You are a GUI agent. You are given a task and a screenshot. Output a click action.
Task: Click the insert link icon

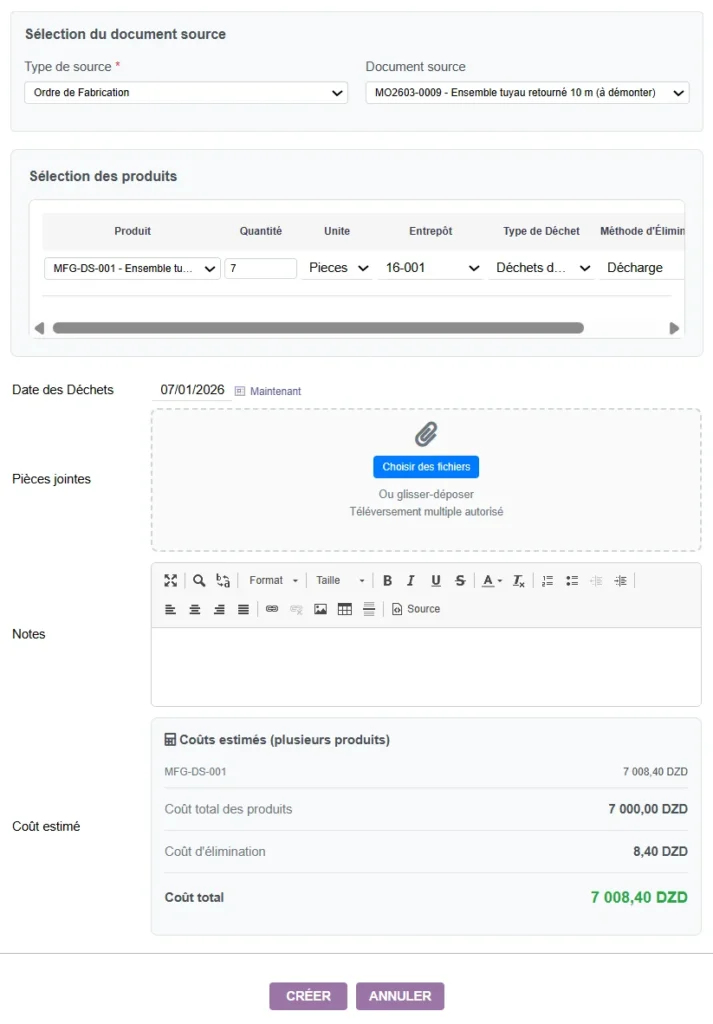(x=270, y=609)
